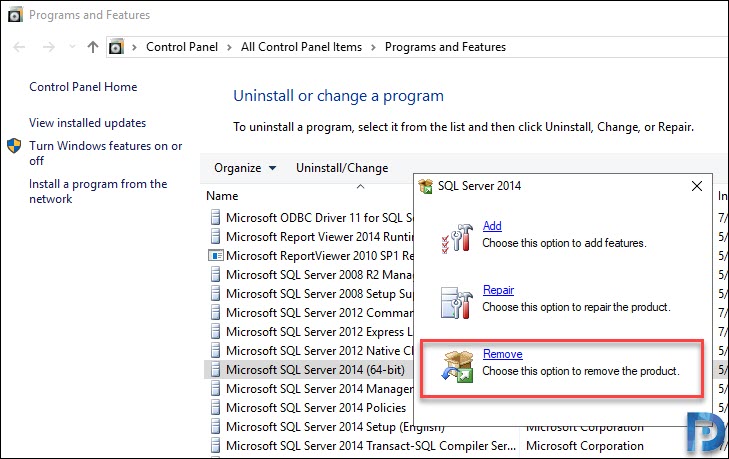Click the forward arrow navigation button

click(49, 47)
